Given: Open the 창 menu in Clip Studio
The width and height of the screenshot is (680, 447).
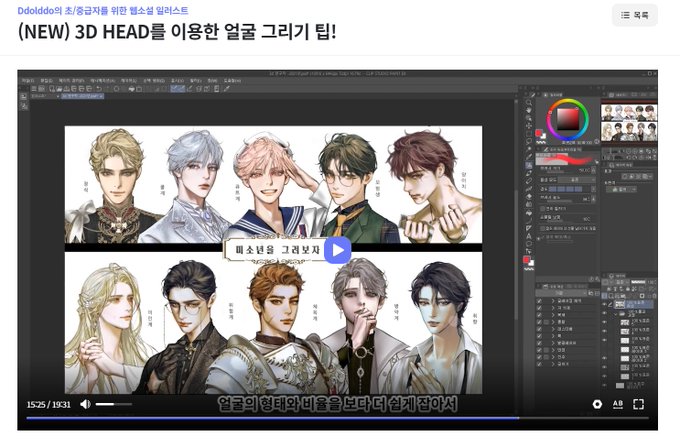Looking at the screenshot, I should [x=212, y=81].
